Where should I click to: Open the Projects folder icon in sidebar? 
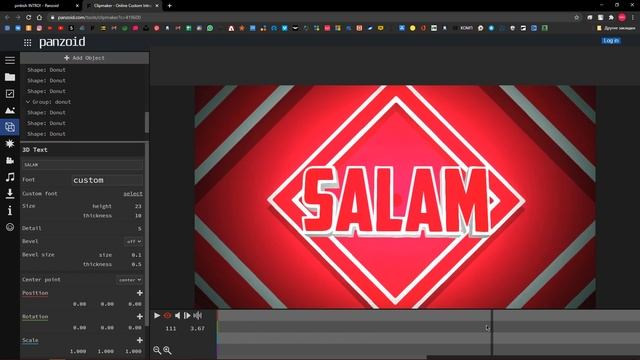pyautogui.click(x=10, y=77)
